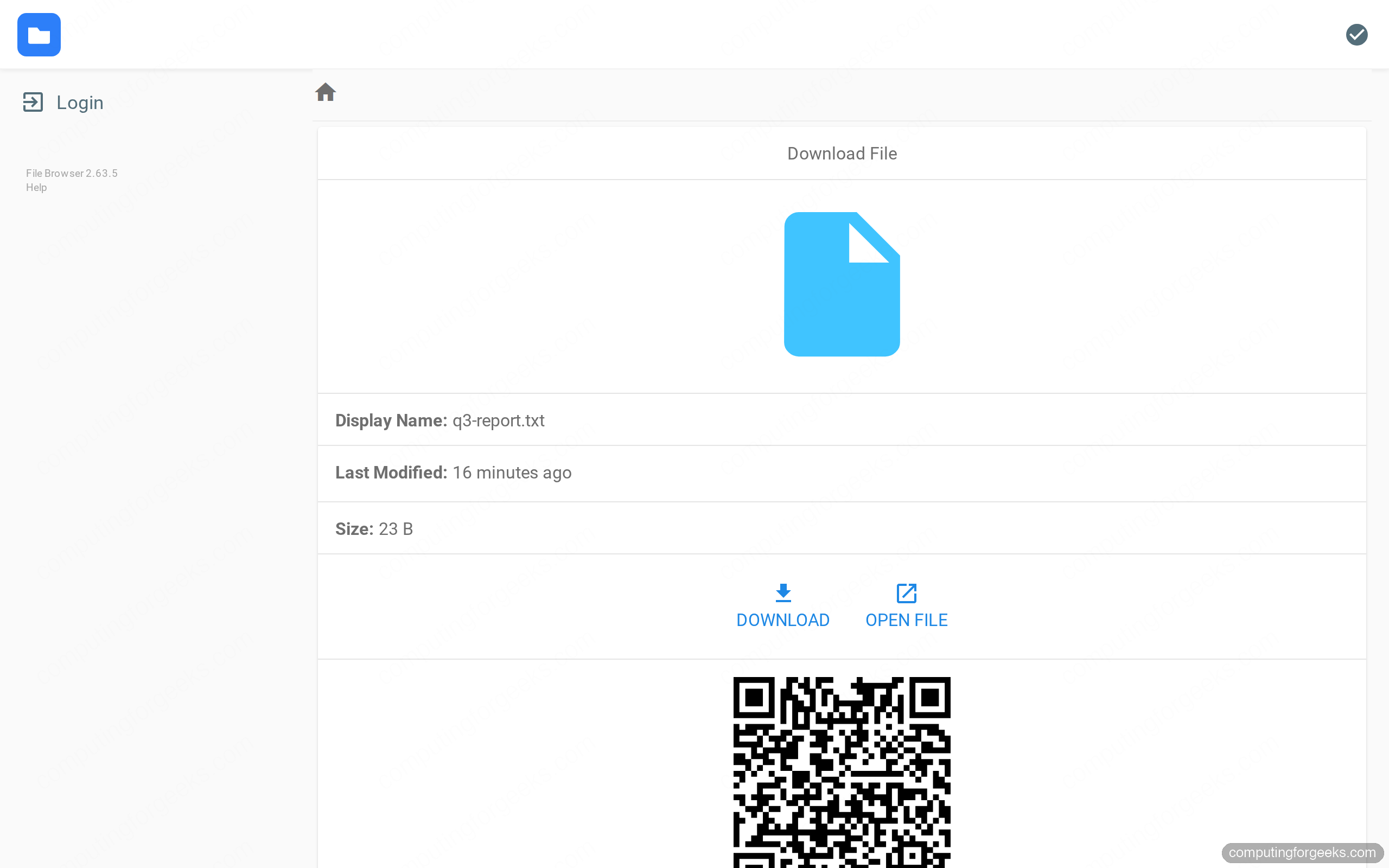Go to the home breadcrumb icon
This screenshot has width=1389, height=868.
tap(326, 92)
